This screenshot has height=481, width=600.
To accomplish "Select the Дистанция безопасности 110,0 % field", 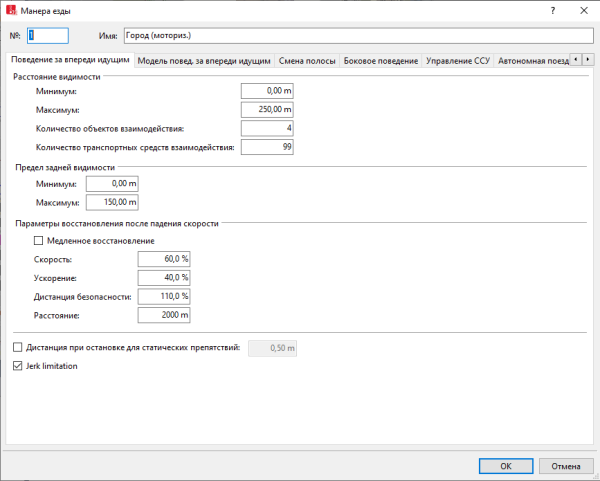I will (164, 297).
